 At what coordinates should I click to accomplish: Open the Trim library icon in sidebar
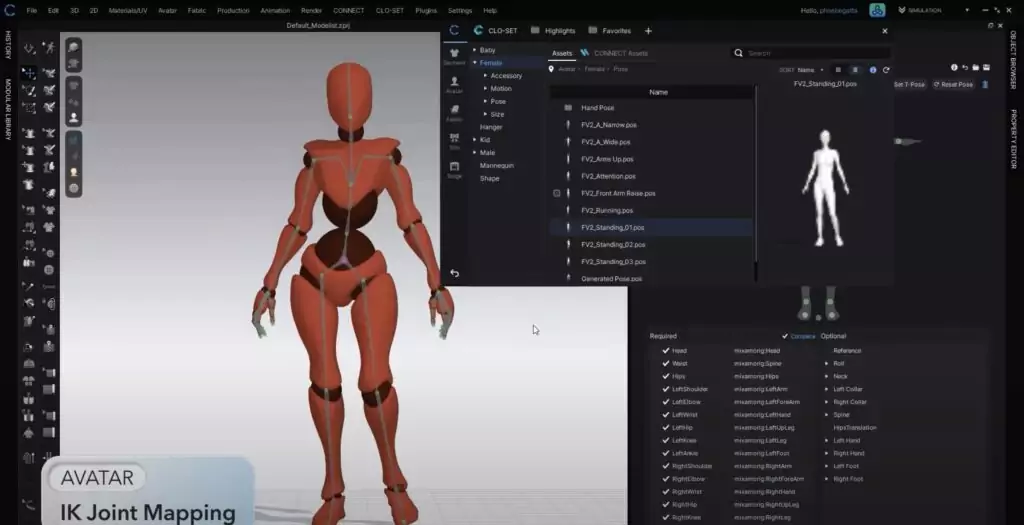[x=455, y=138]
